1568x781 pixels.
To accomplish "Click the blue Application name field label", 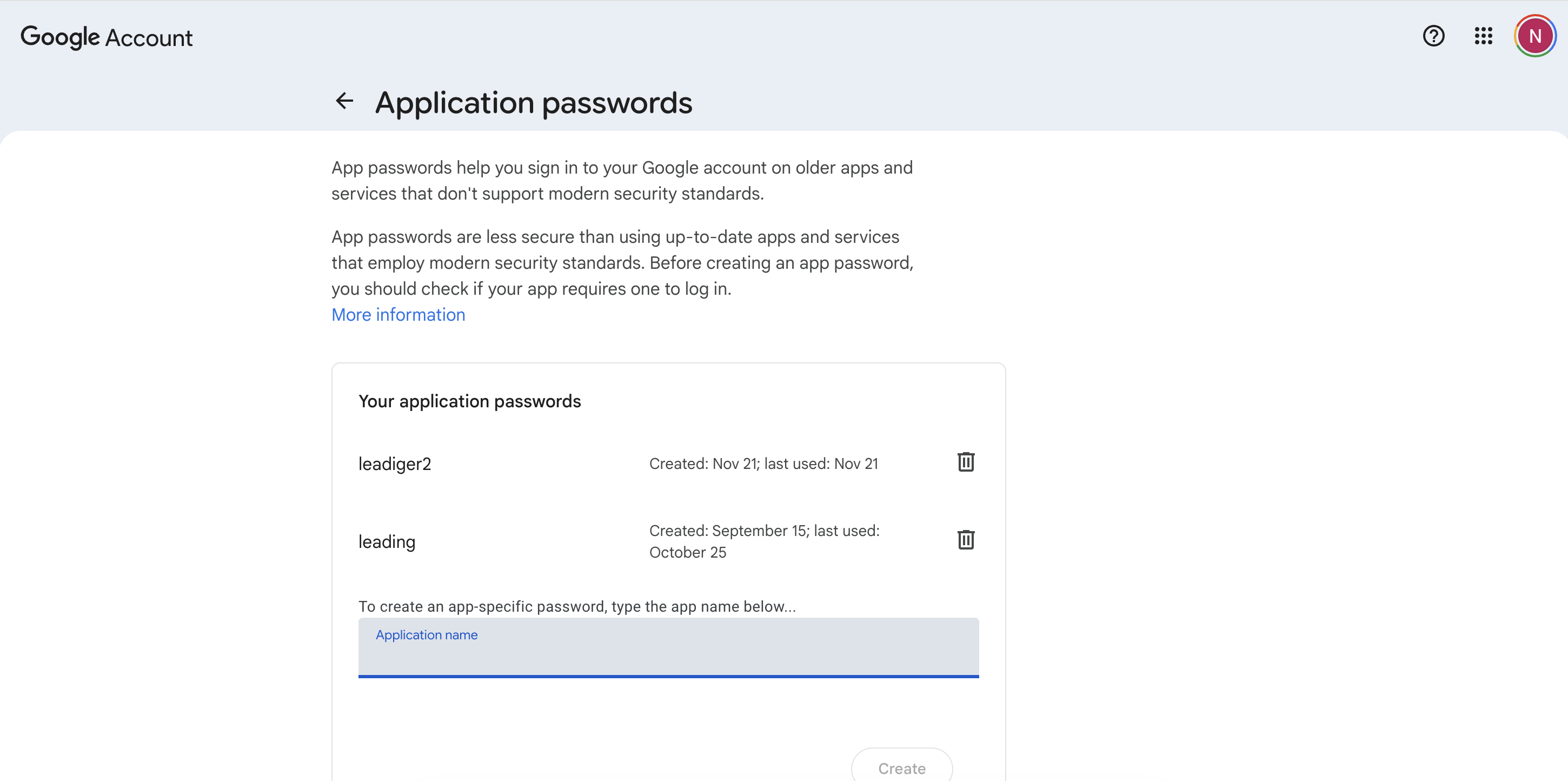I will (x=426, y=635).
